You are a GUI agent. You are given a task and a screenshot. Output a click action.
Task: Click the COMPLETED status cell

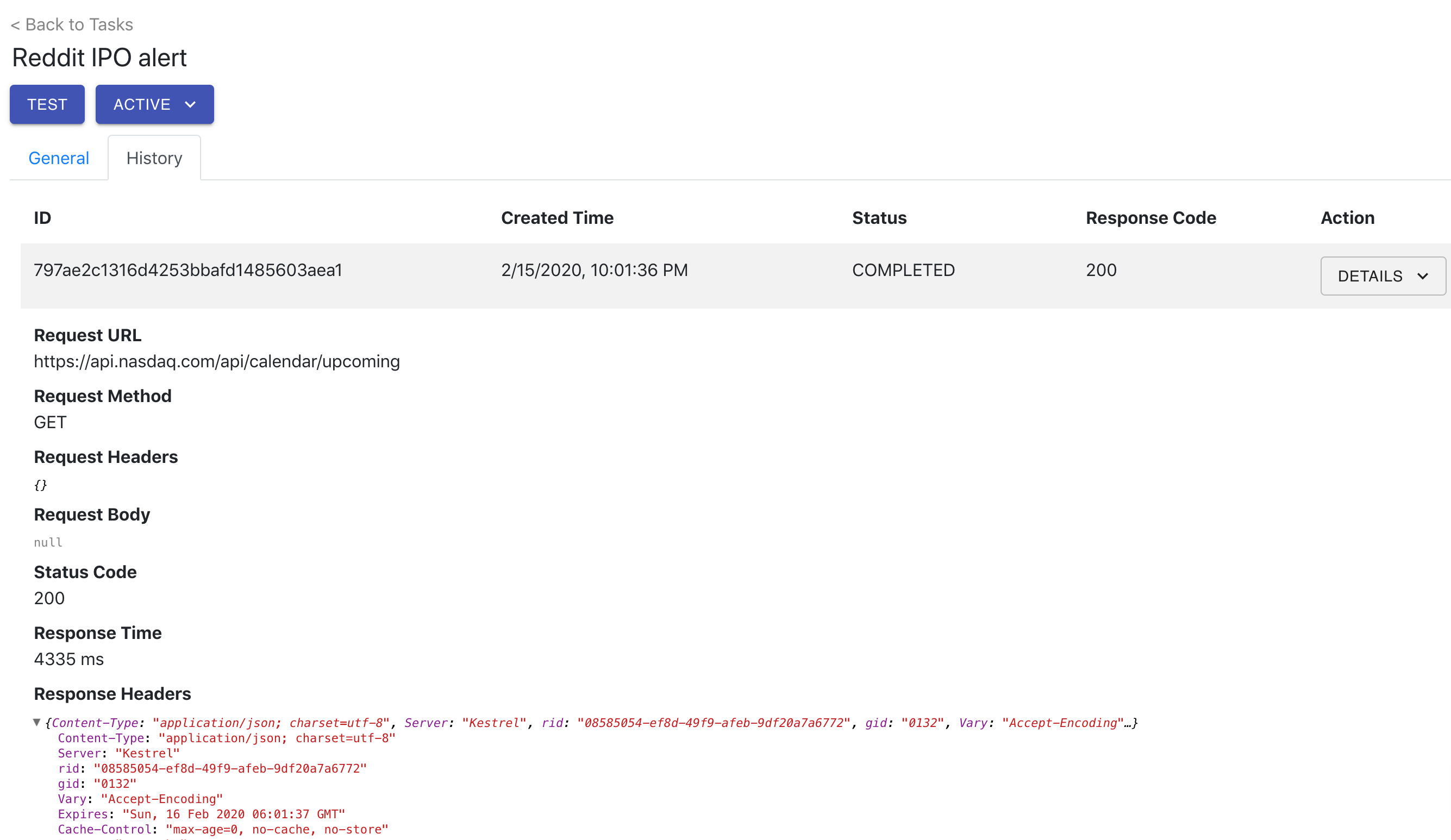903,270
